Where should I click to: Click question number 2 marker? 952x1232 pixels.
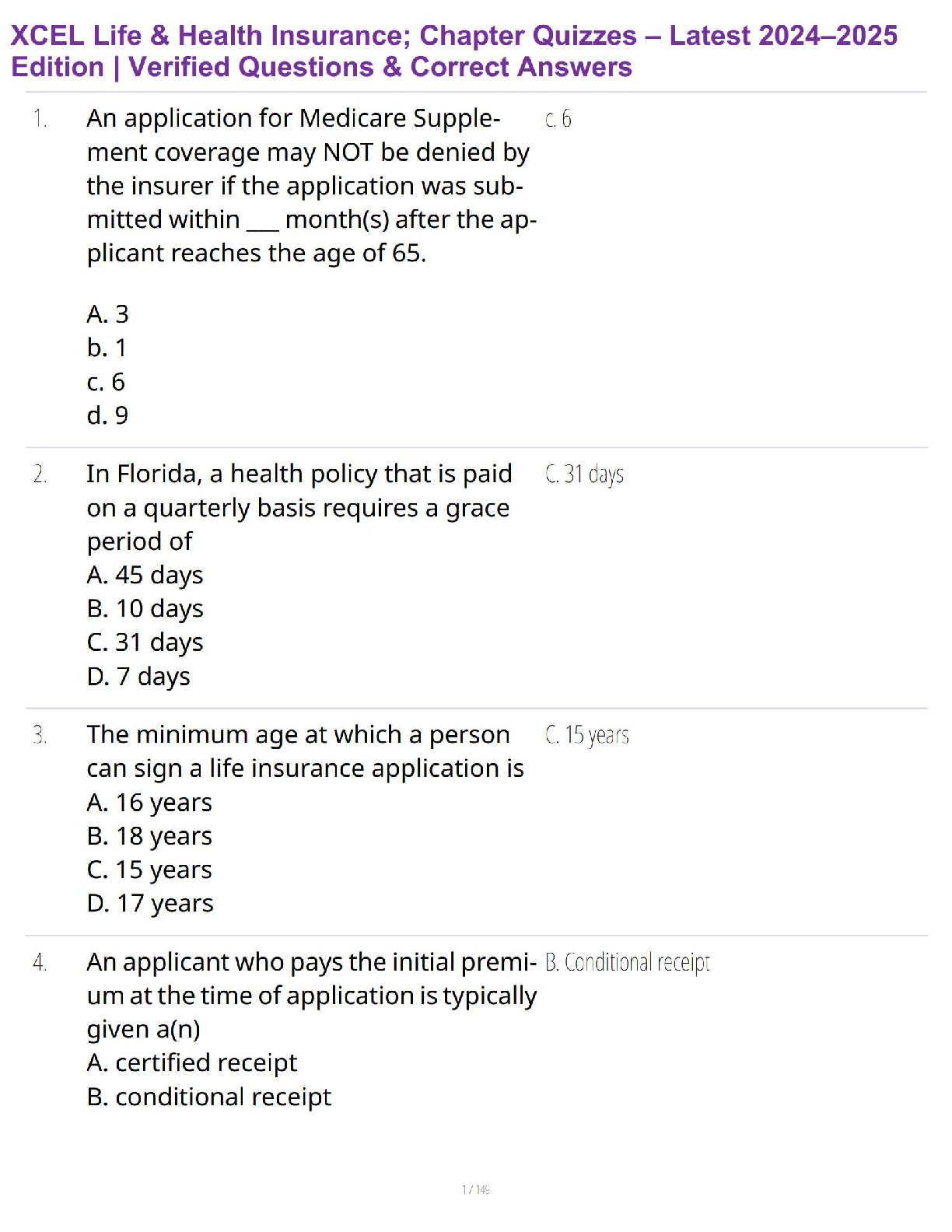coord(40,474)
